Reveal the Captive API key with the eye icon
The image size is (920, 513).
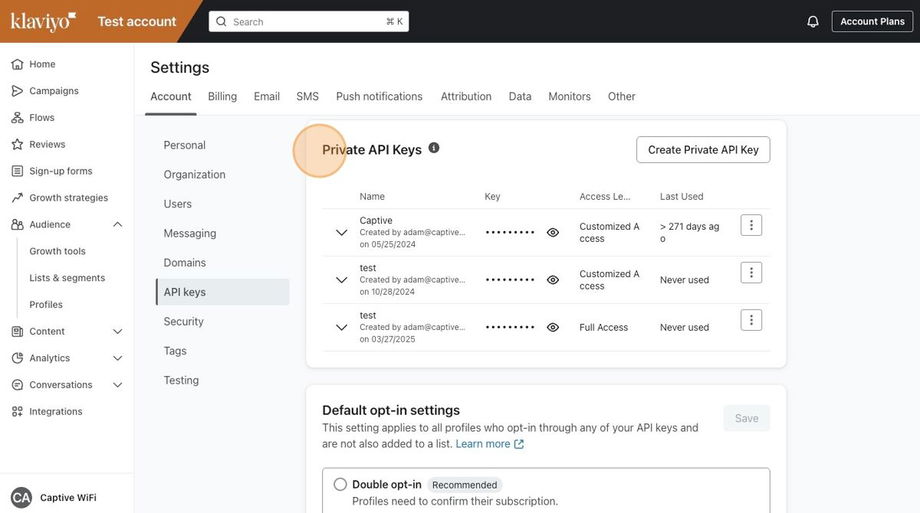(553, 232)
